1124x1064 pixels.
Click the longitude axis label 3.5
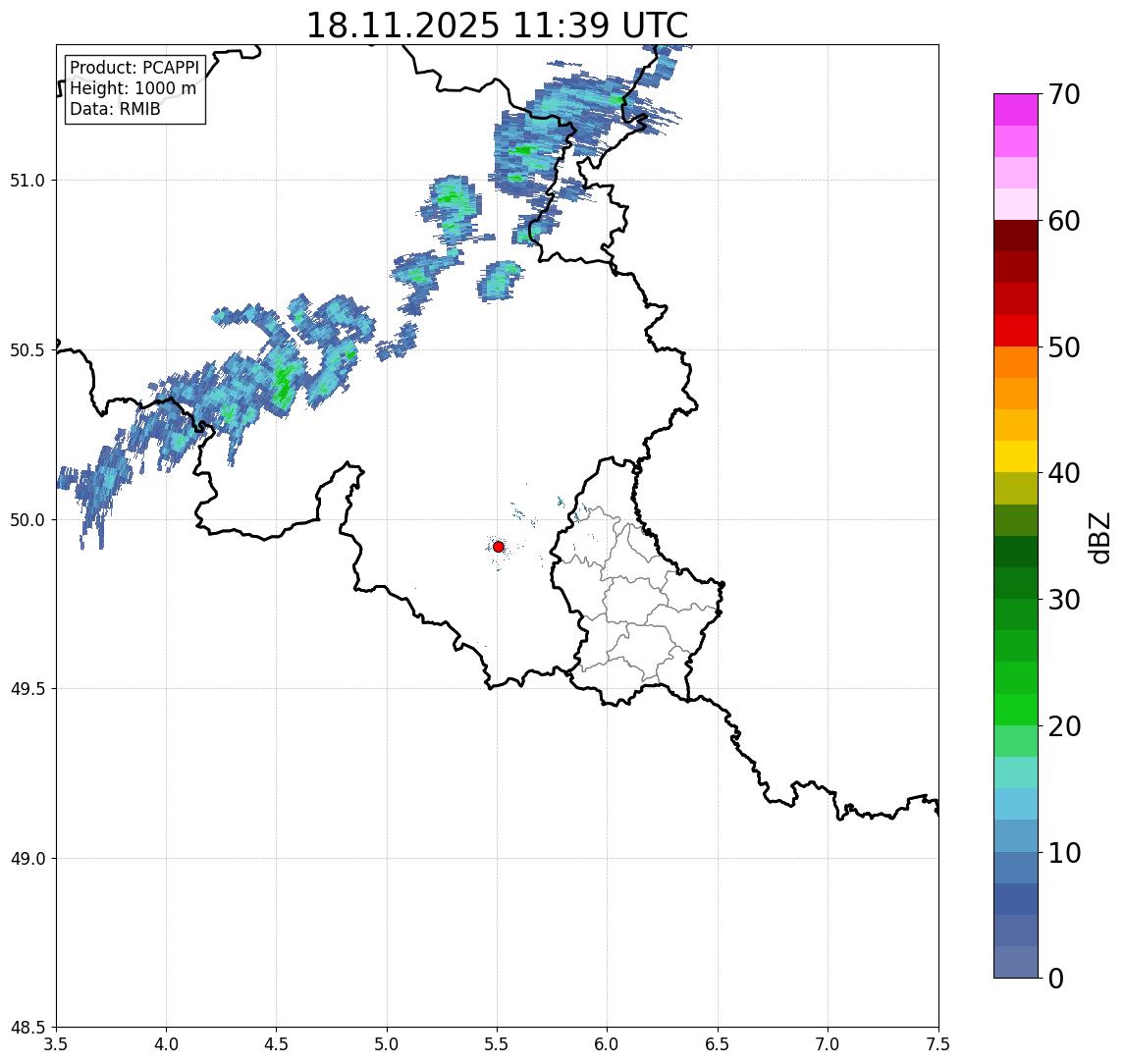pos(56,1044)
